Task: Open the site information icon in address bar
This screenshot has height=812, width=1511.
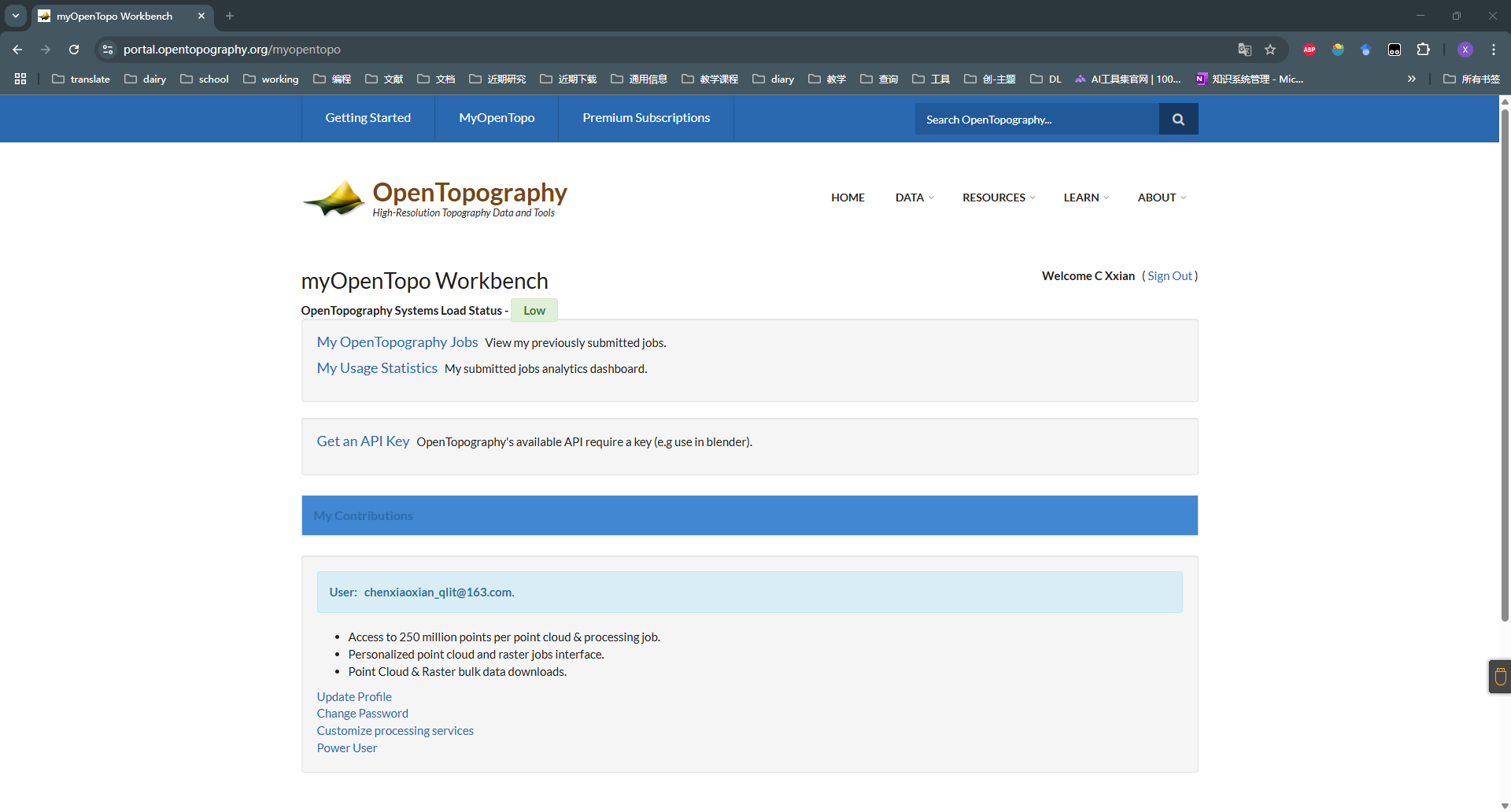Action: point(108,50)
